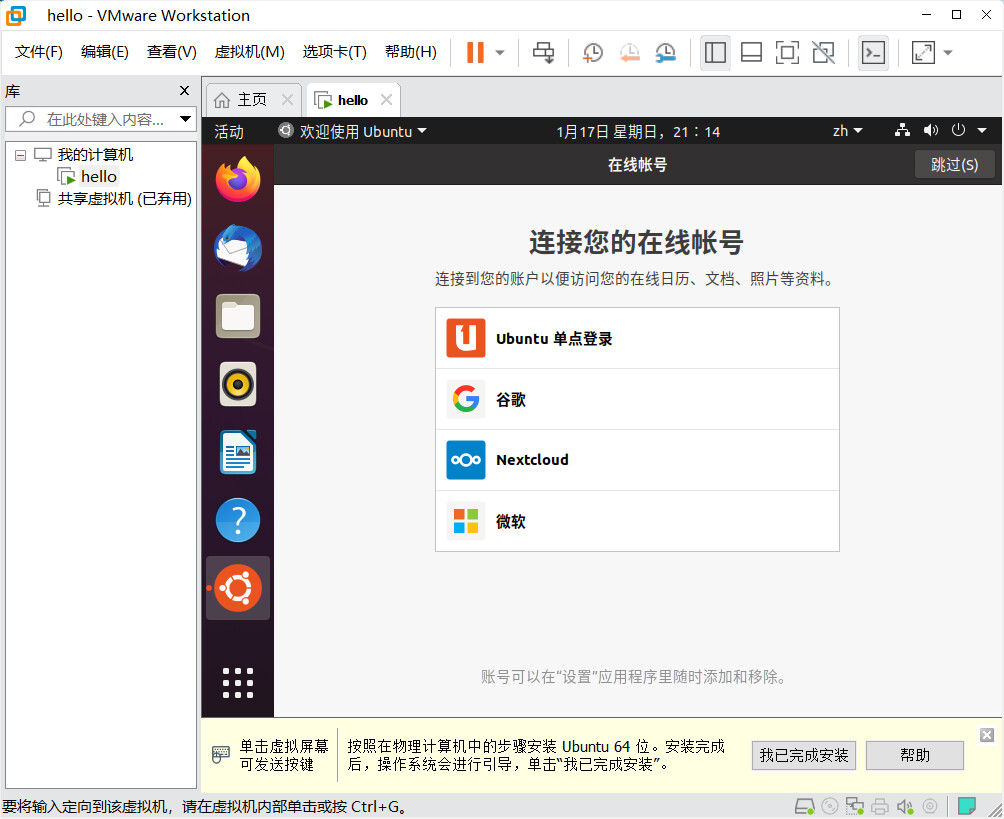1004x819 pixels.
Task: Open the 选项卡(T) menu
Action: click(334, 52)
